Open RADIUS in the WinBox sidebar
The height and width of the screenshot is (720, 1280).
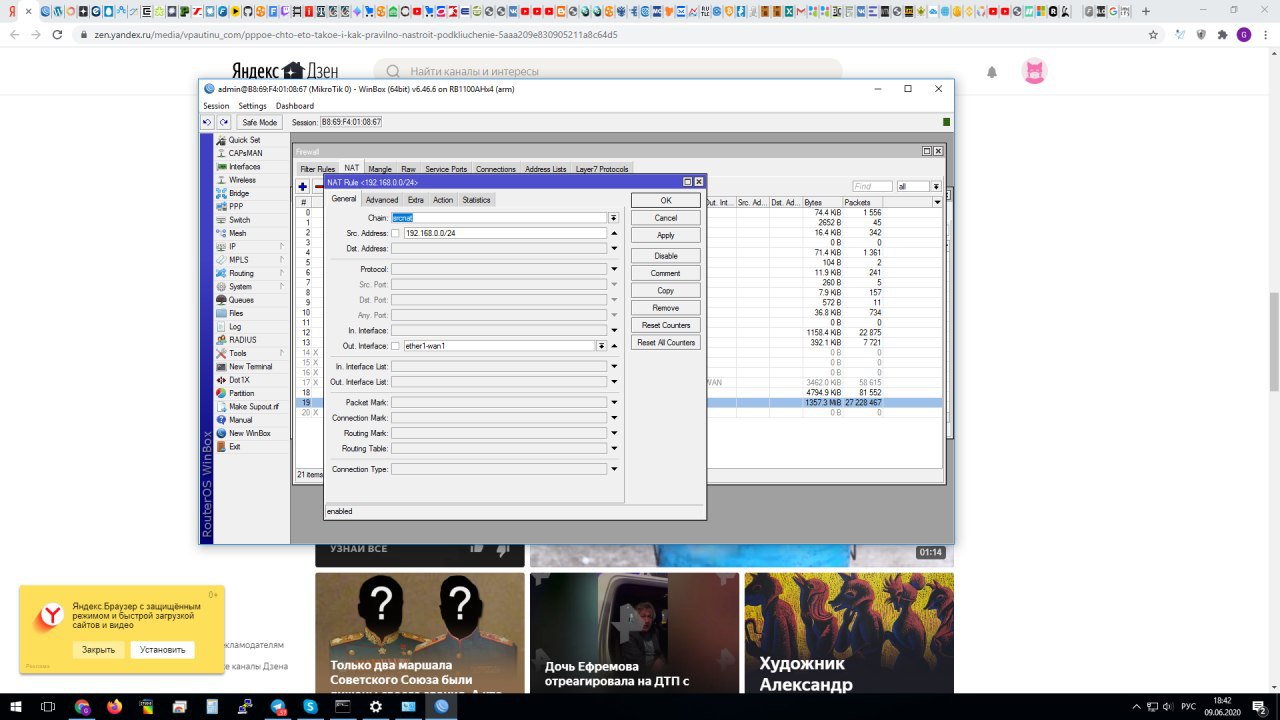[242, 340]
